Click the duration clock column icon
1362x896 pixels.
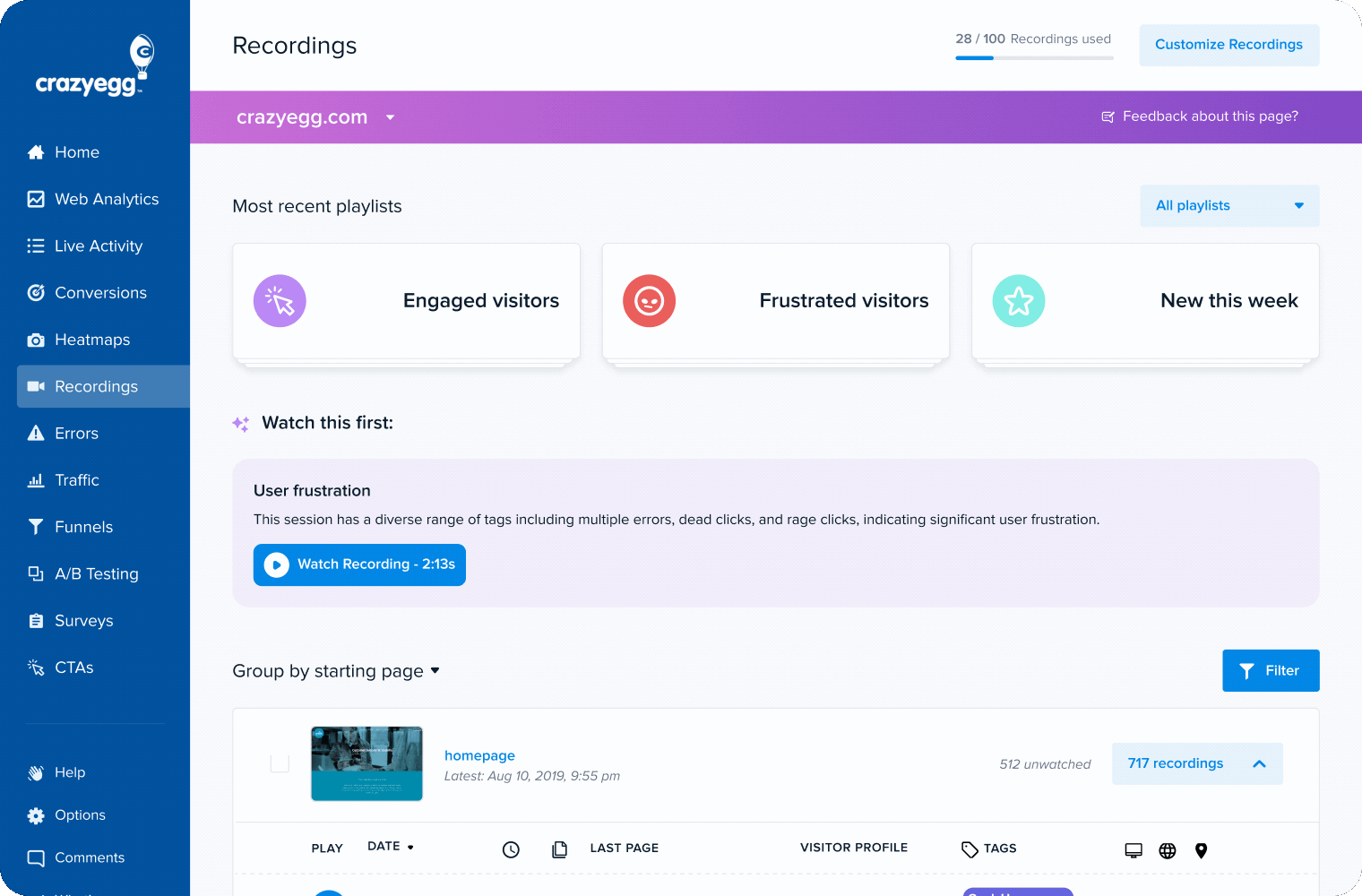coord(511,849)
